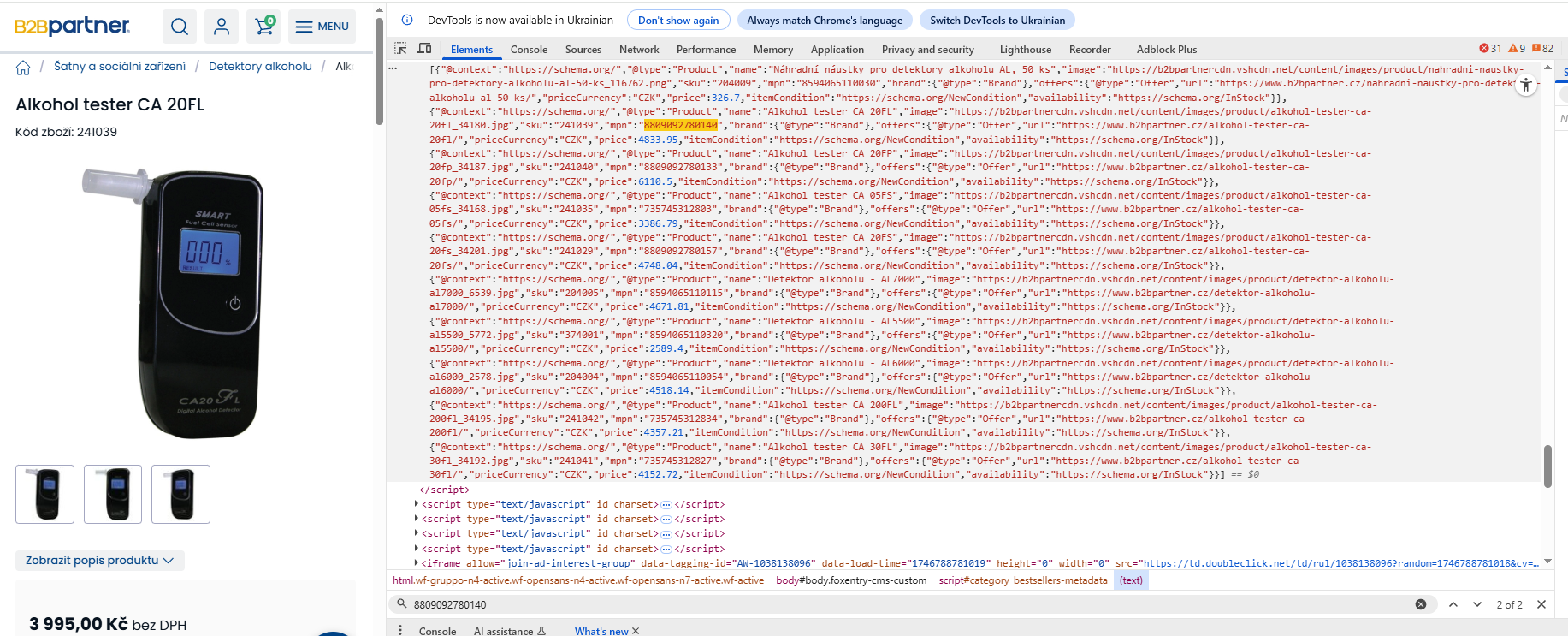Click Switch DevTools to Ukrainian
Image resolution: width=1568 pixels, height=636 pixels.
997,20
